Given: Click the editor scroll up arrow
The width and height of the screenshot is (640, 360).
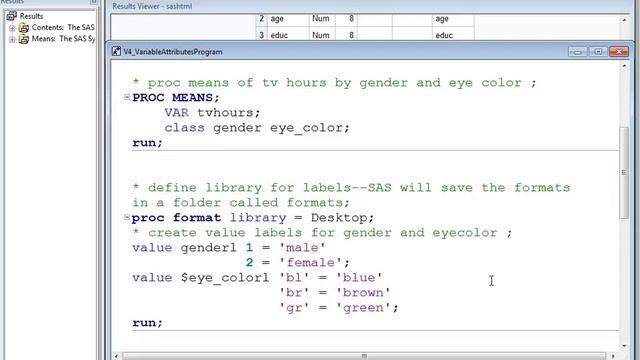Looking at the screenshot, I should (x=624, y=66).
